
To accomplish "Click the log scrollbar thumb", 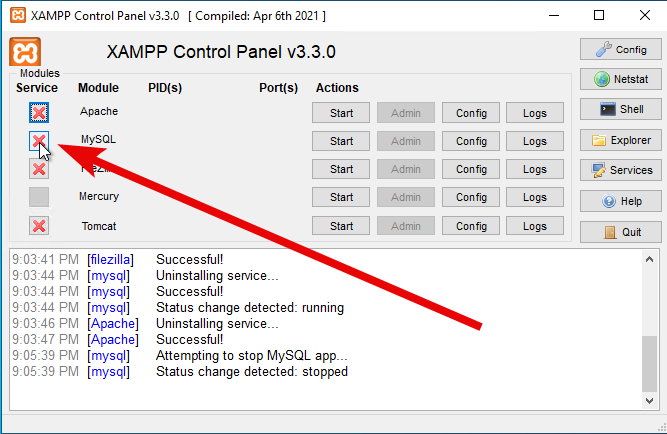I will coord(649,363).
